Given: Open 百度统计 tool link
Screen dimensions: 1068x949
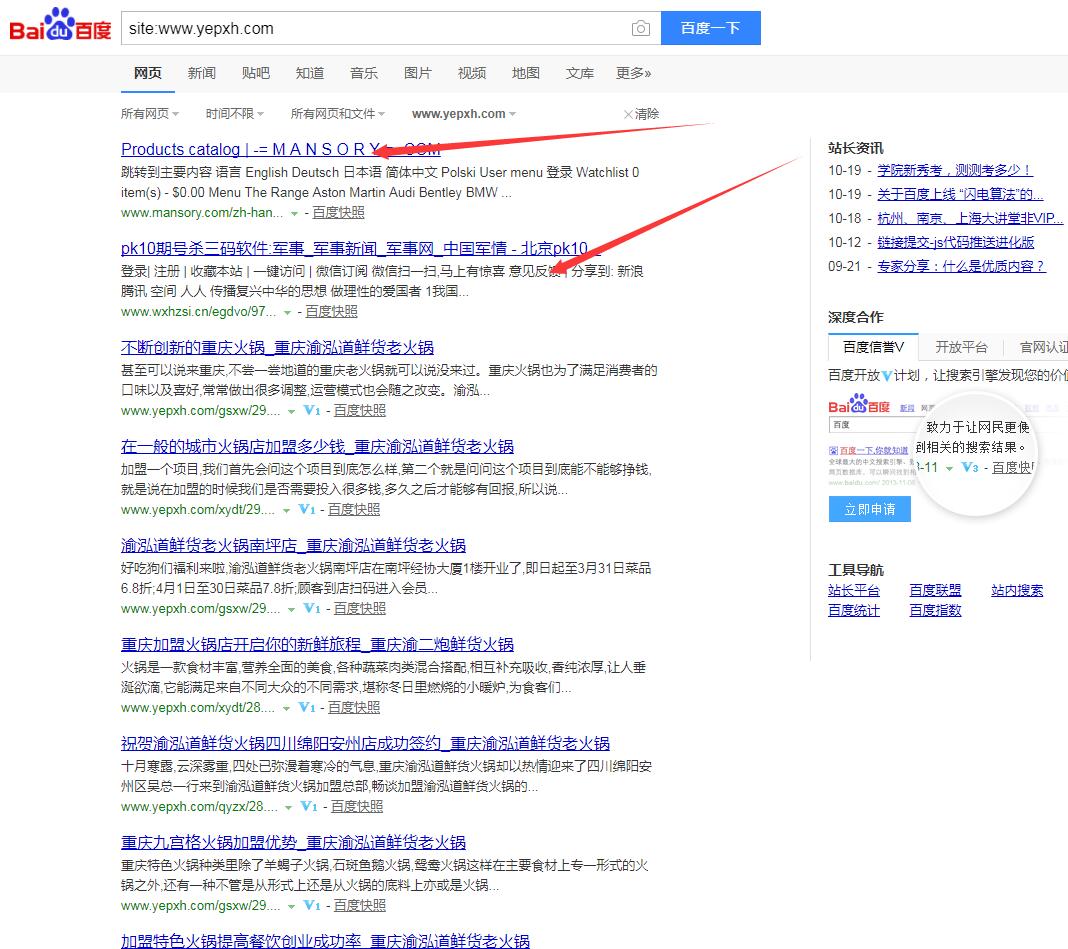Looking at the screenshot, I should [x=853, y=610].
